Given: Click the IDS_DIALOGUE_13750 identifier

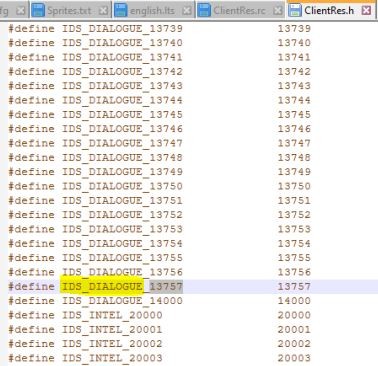Looking at the screenshot, I should click(x=122, y=186).
